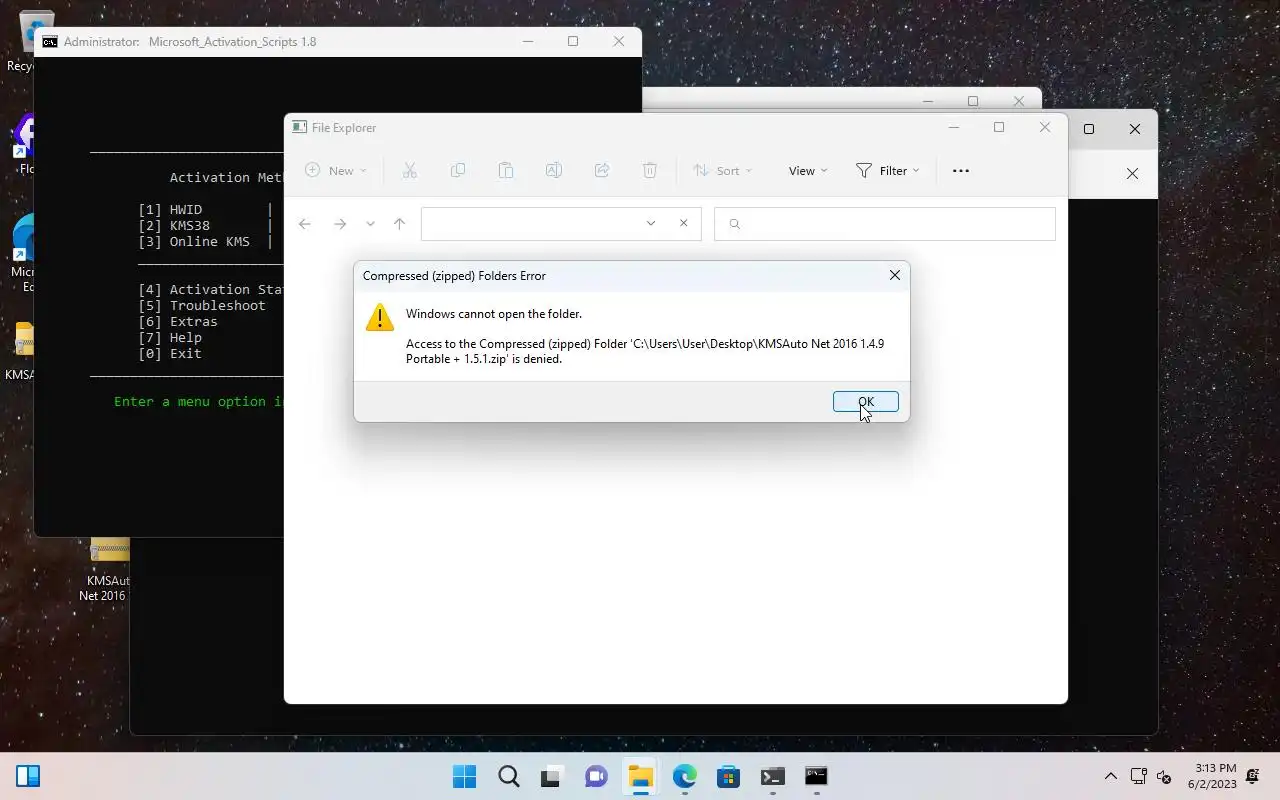Click the Delete trash icon in File Explorer

pos(650,171)
